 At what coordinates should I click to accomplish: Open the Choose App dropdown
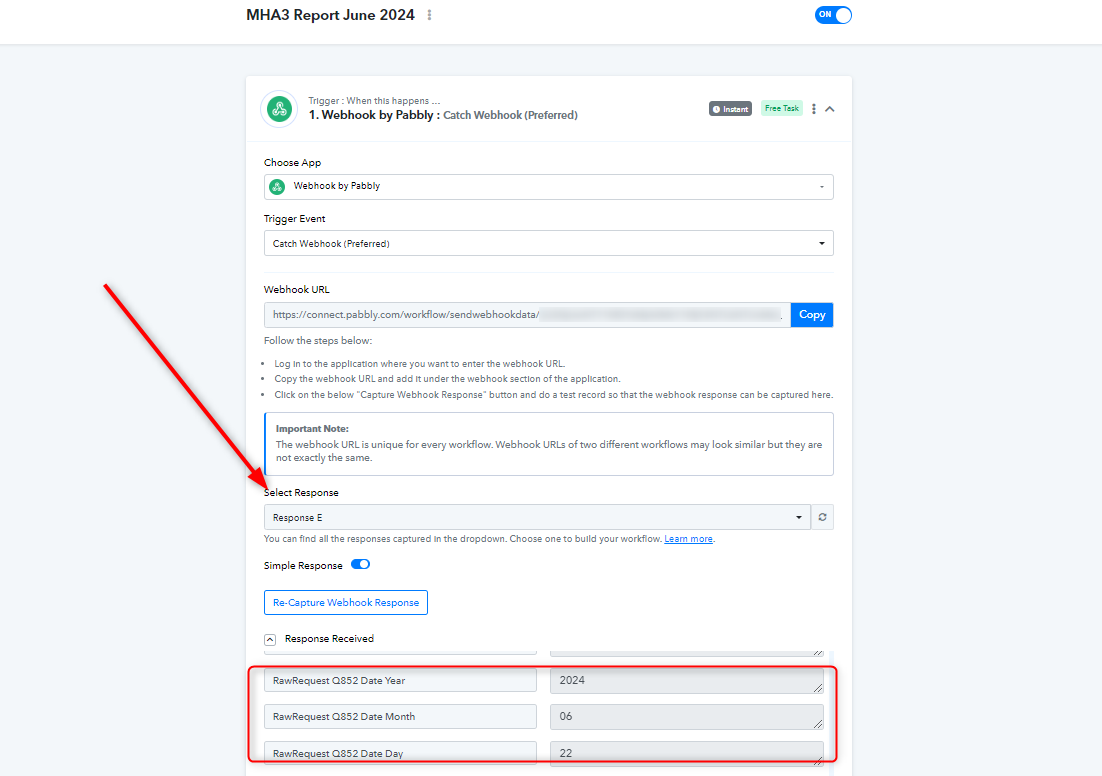(548, 186)
